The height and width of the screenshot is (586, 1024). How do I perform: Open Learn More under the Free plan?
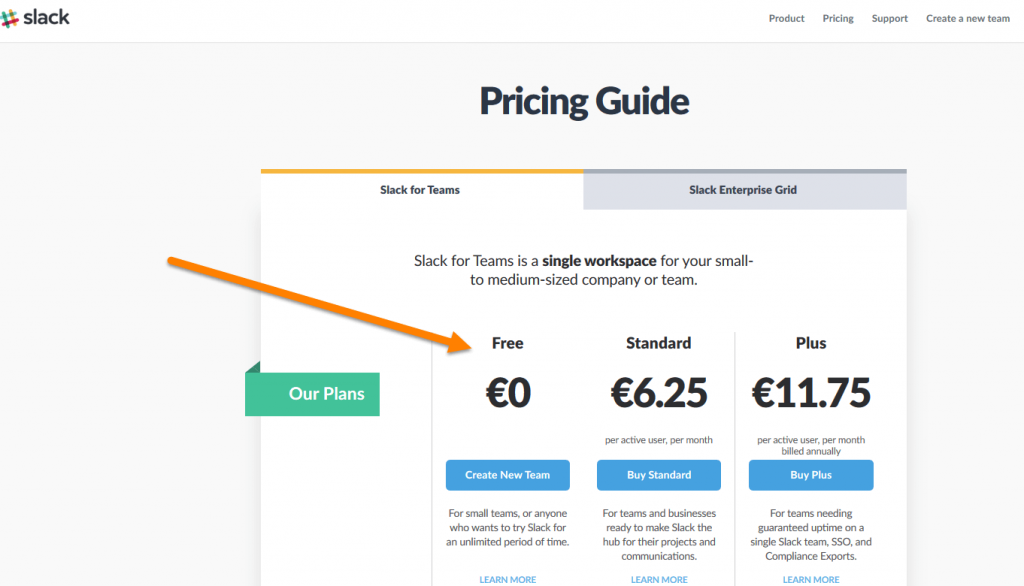pos(507,579)
